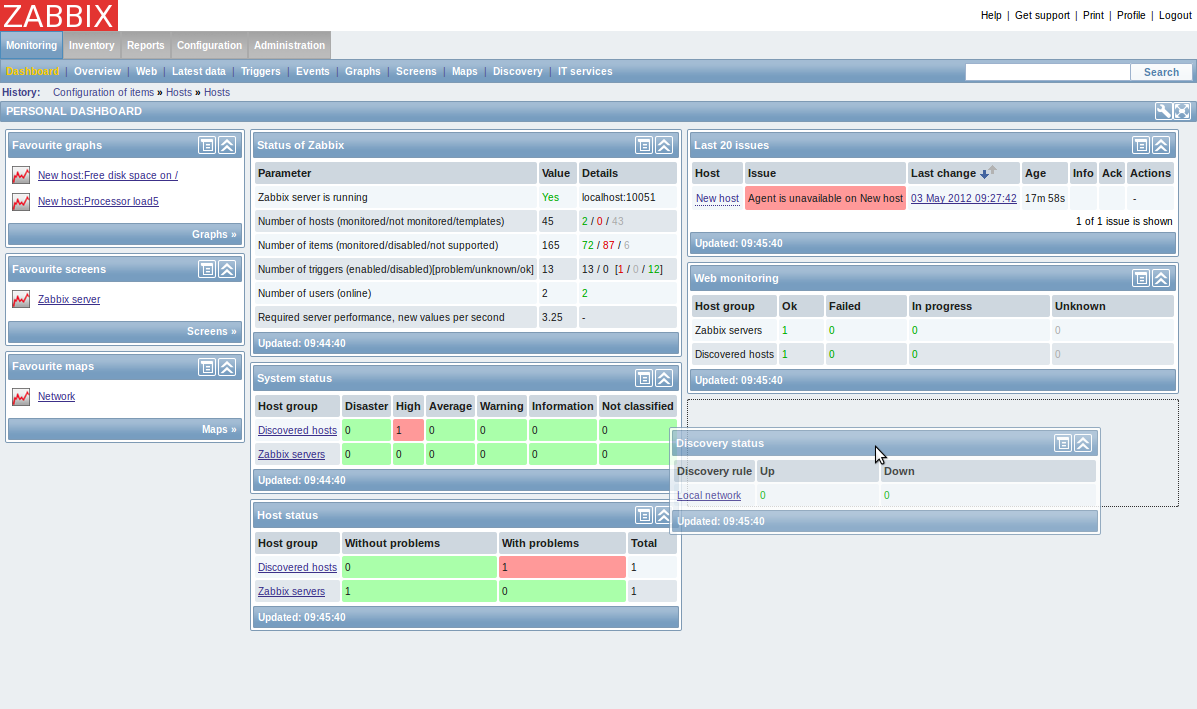
Task: Collapse the Last 20 issues widget
Action: tap(1161, 145)
